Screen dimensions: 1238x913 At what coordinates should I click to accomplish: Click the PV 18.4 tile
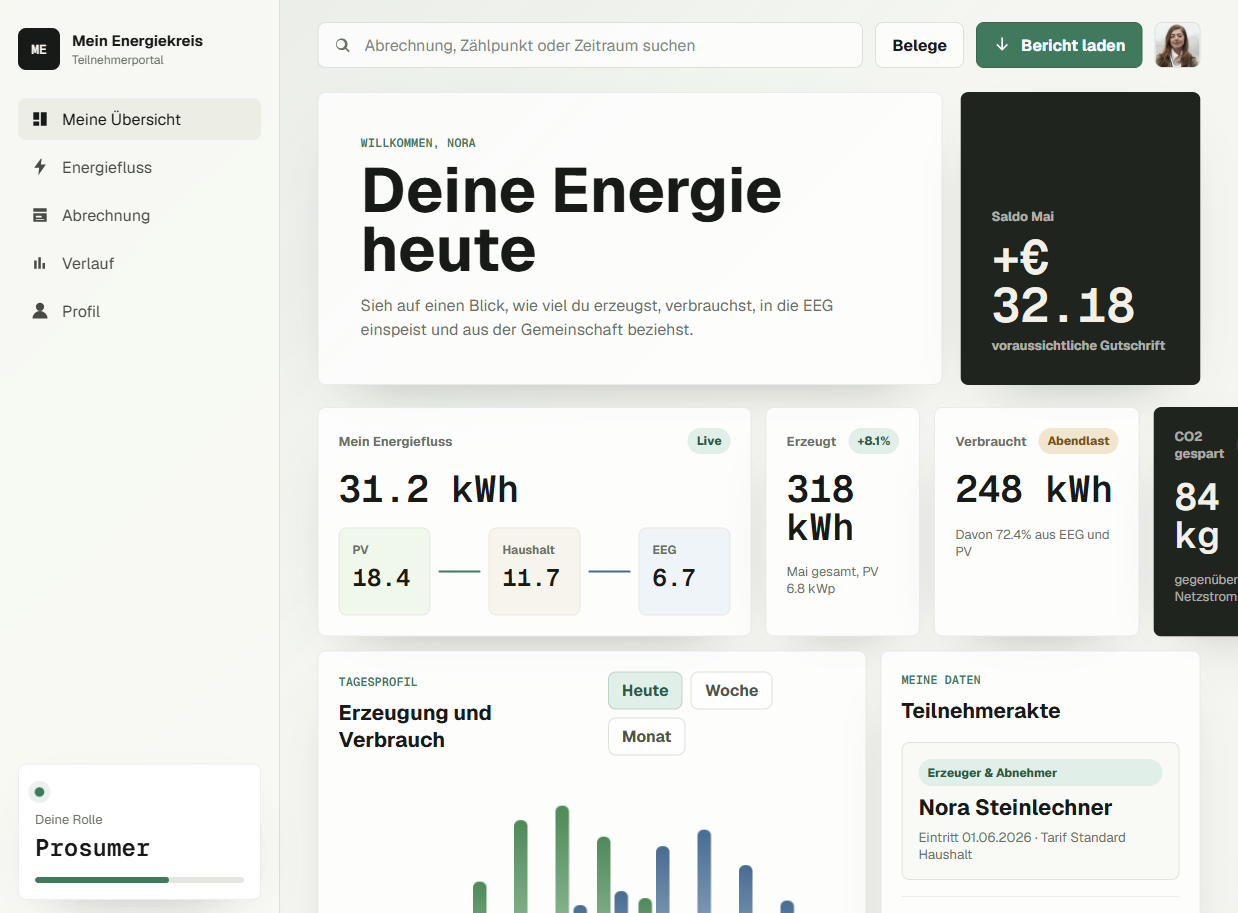tap(384, 571)
